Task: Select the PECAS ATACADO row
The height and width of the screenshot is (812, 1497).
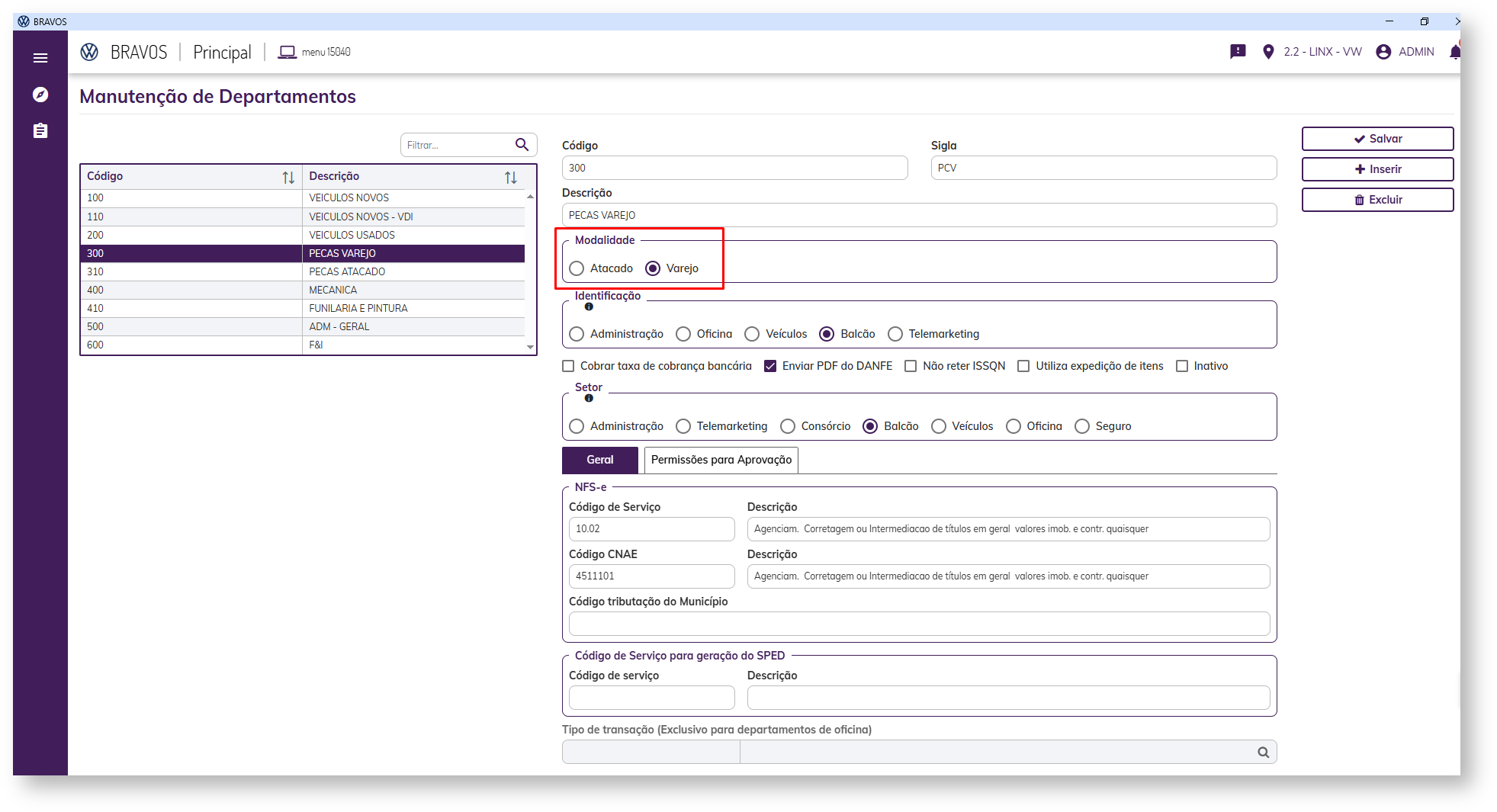Action: pyautogui.click(x=303, y=271)
